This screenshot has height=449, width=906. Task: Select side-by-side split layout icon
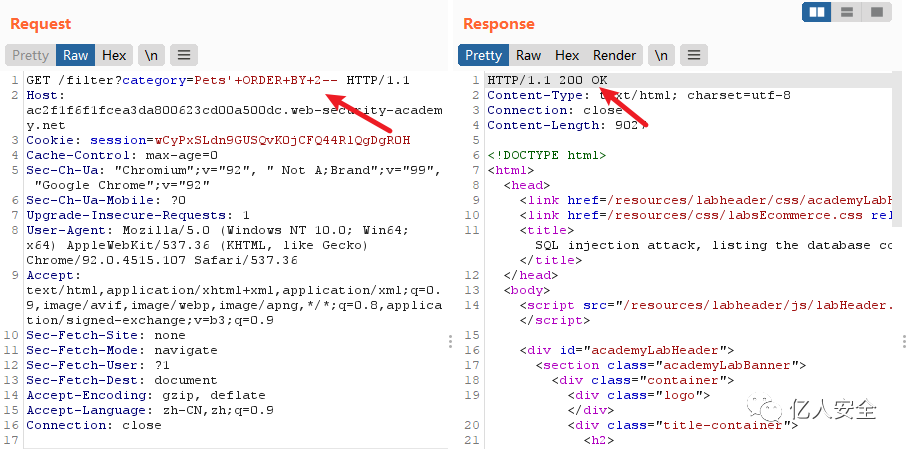pos(817,12)
